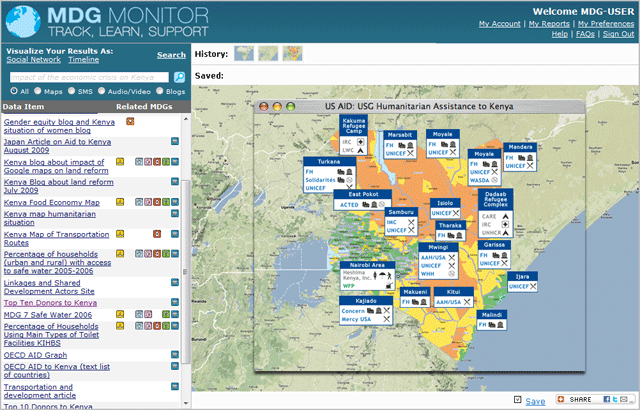Open OECD AID Graph link
Image resolution: width=640 pixels, height=410 pixels.
[35, 355]
